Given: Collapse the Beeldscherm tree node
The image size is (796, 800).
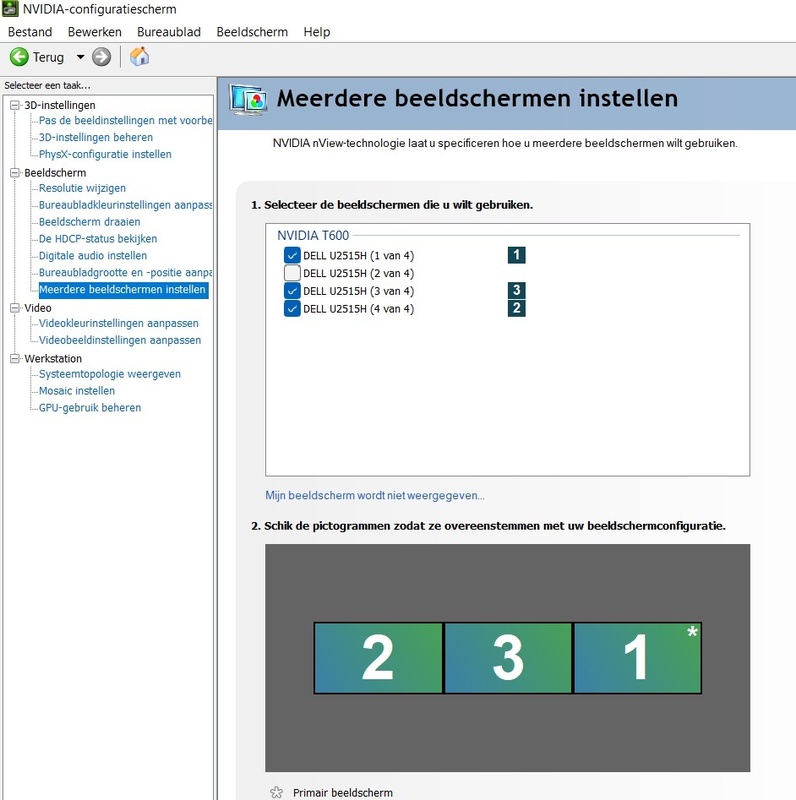Looking at the screenshot, I should (15, 173).
